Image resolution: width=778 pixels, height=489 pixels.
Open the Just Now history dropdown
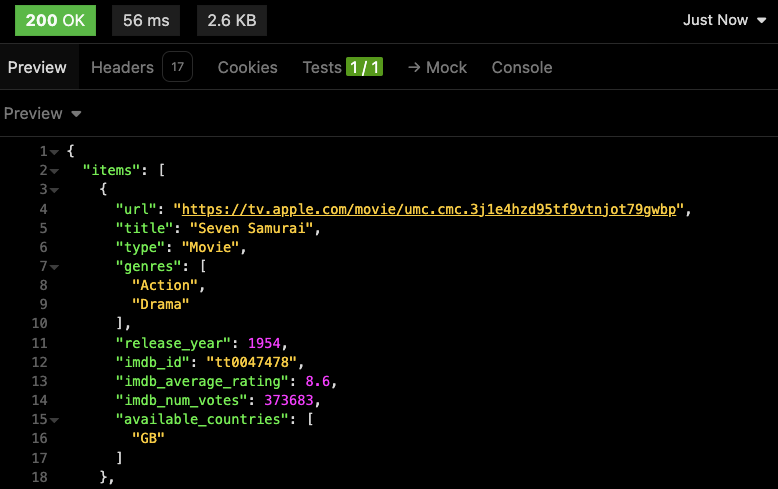pos(724,20)
